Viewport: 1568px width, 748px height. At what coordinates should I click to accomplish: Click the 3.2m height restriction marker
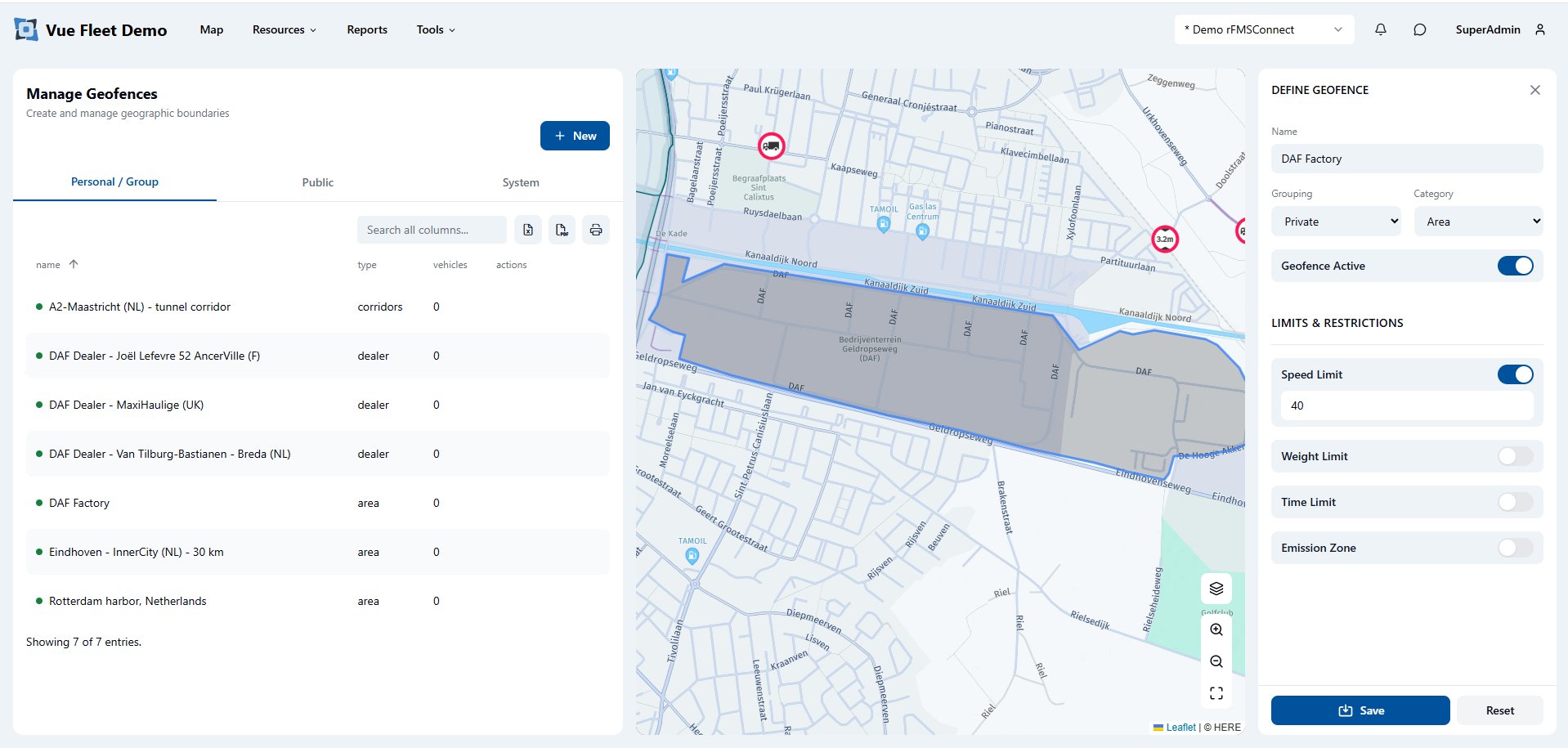coord(1165,239)
